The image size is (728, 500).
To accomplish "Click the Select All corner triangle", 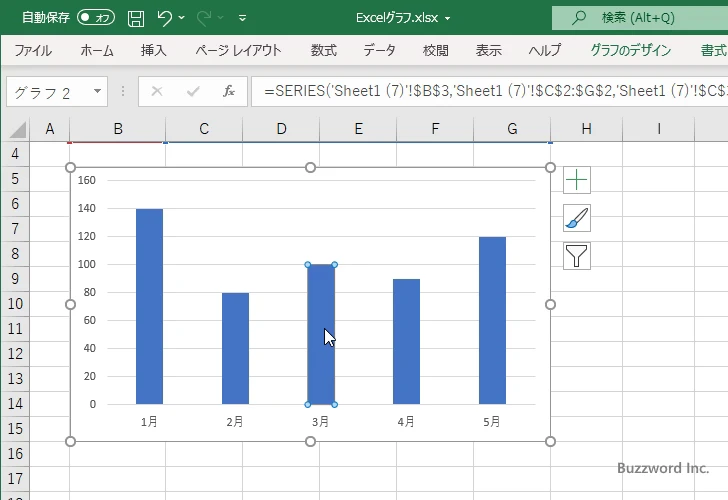I will tap(18, 130).
